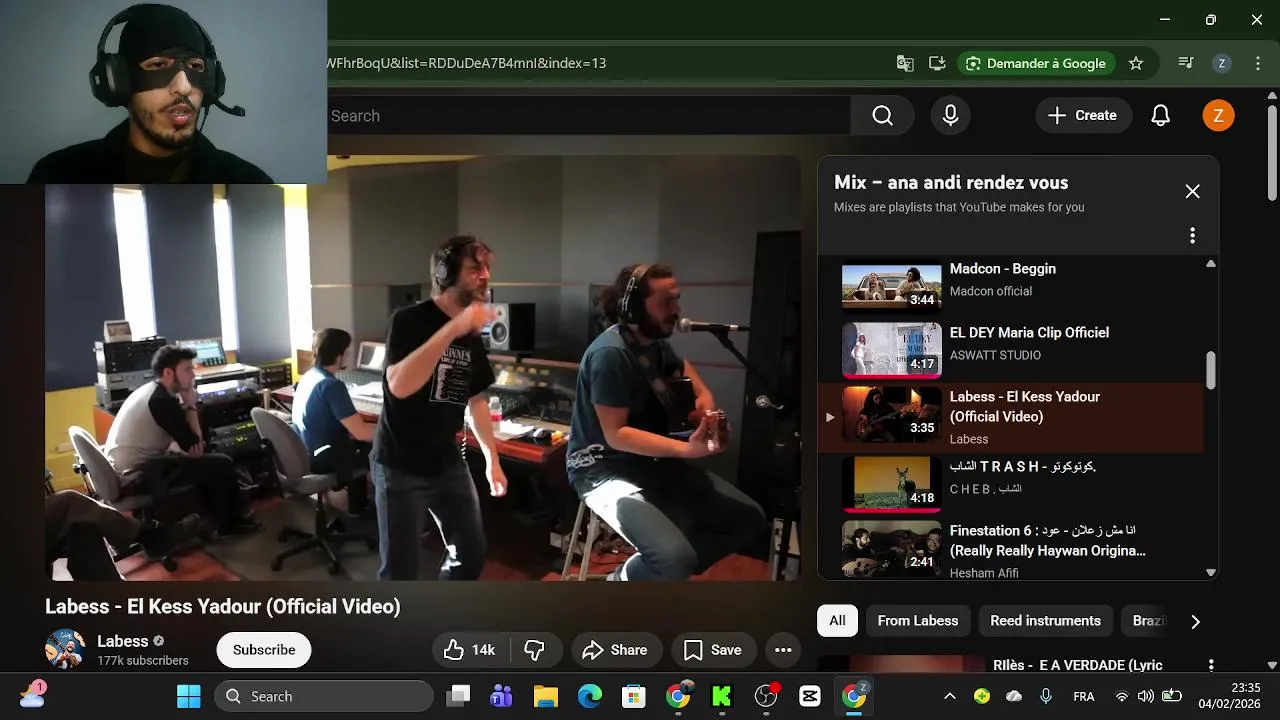Click the translate page icon in address bar
The image size is (1280, 720).
click(905, 63)
